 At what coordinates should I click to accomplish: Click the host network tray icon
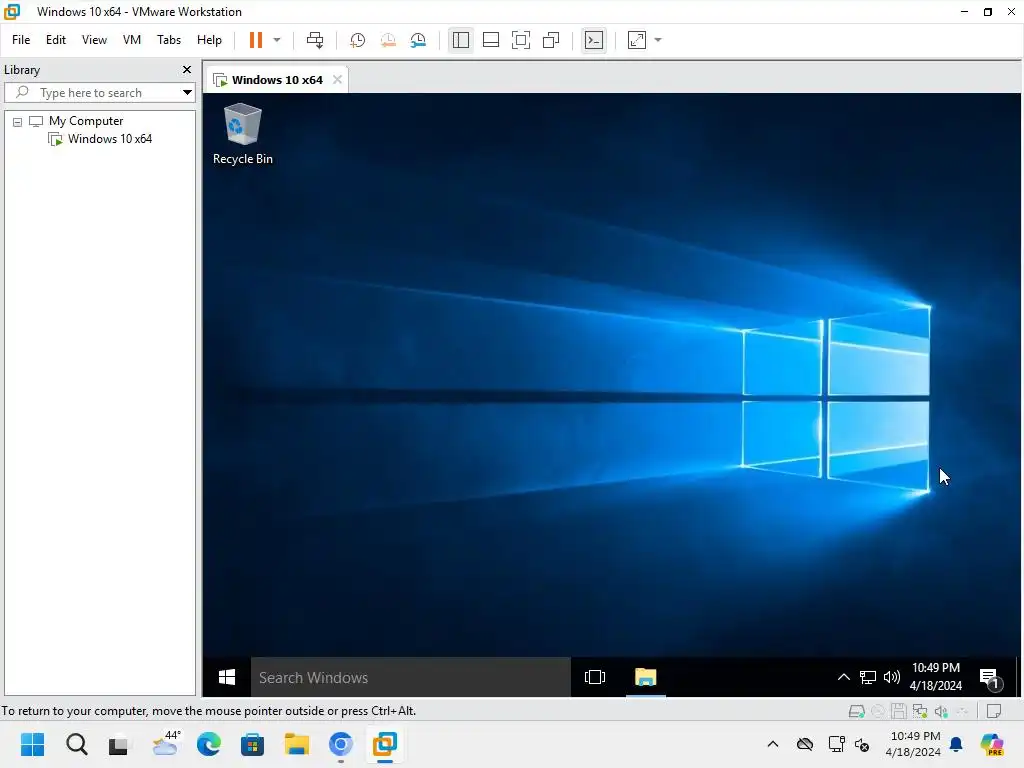tap(836, 744)
